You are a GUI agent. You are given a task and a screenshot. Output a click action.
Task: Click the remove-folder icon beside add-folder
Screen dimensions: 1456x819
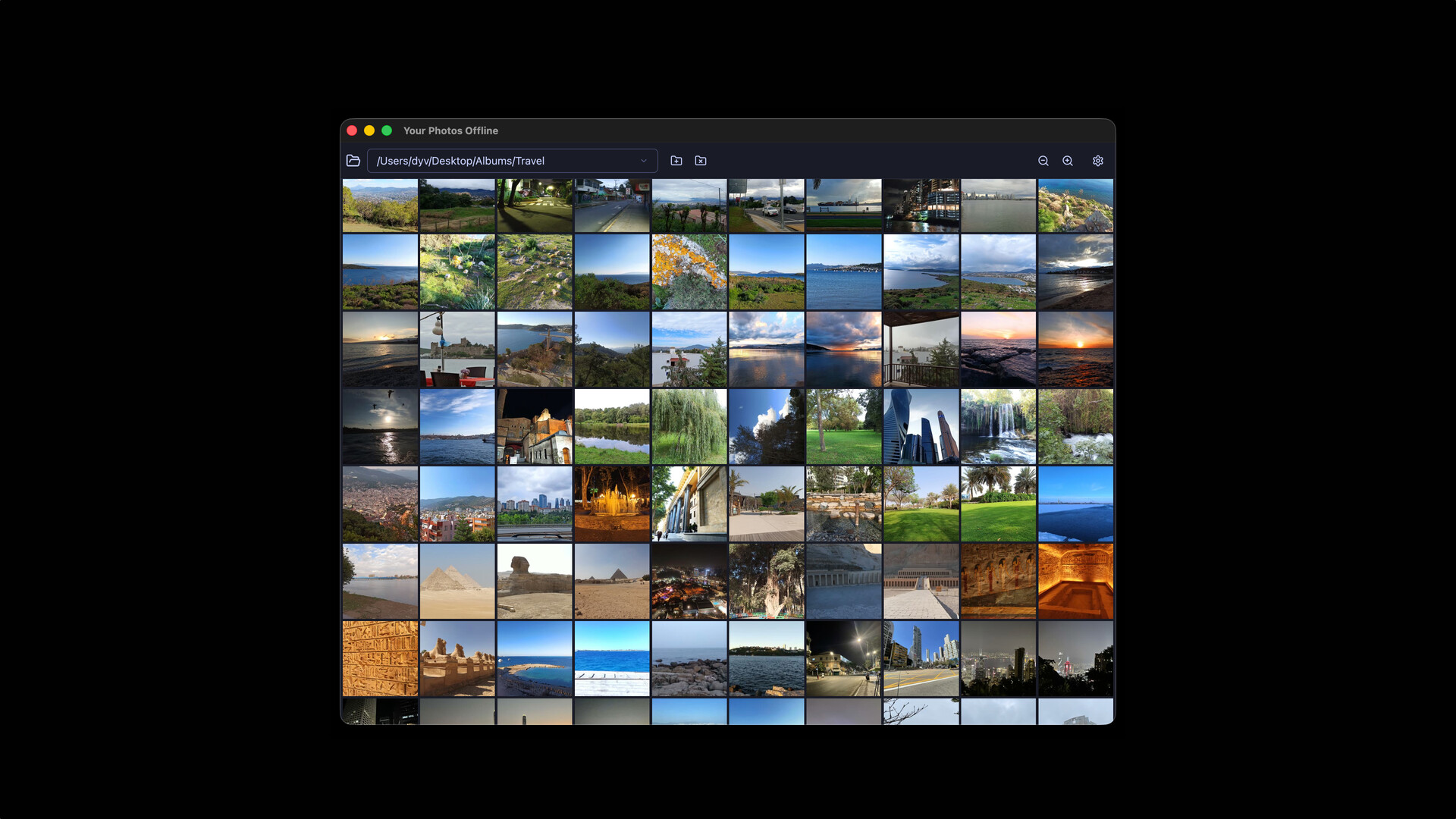pos(701,161)
